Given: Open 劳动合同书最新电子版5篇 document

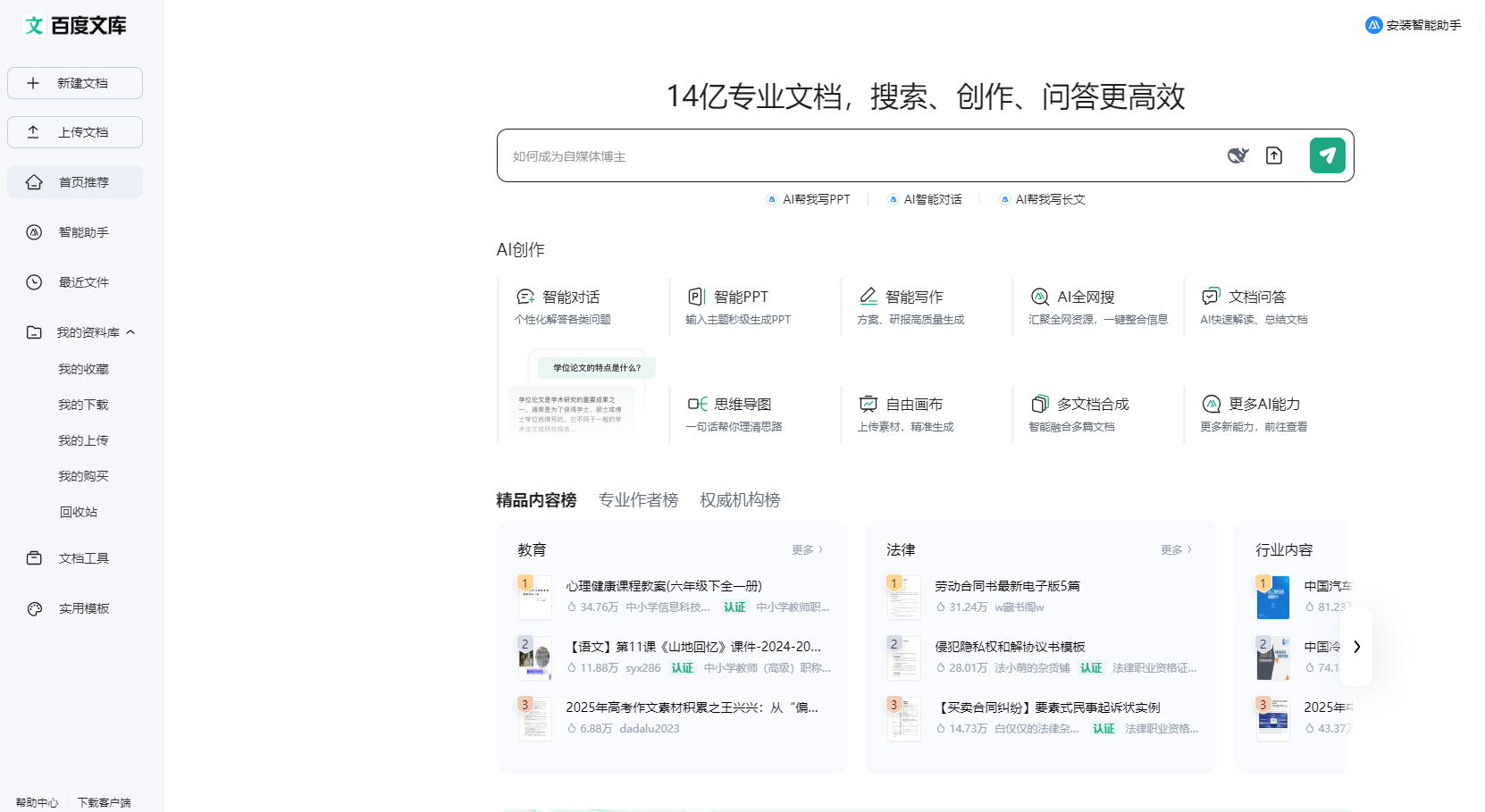Looking at the screenshot, I should point(1007,586).
